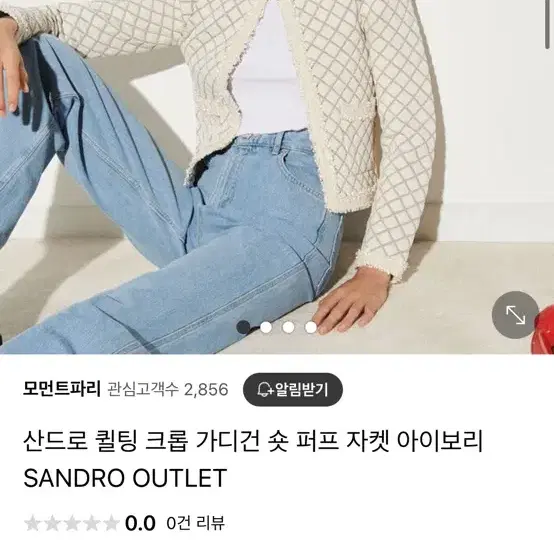Click the vertical scrollbar at the right edge

[x=547, y=24]
